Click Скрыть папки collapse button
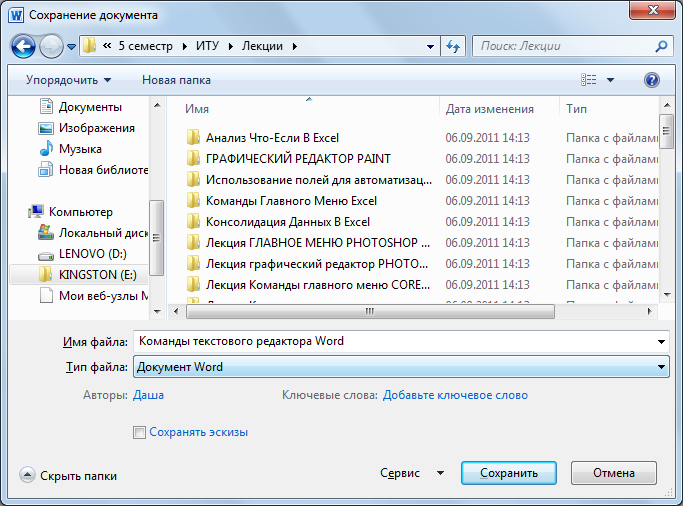Image resolution: width=683 pixels, height=506 pixels. (68, 476)
